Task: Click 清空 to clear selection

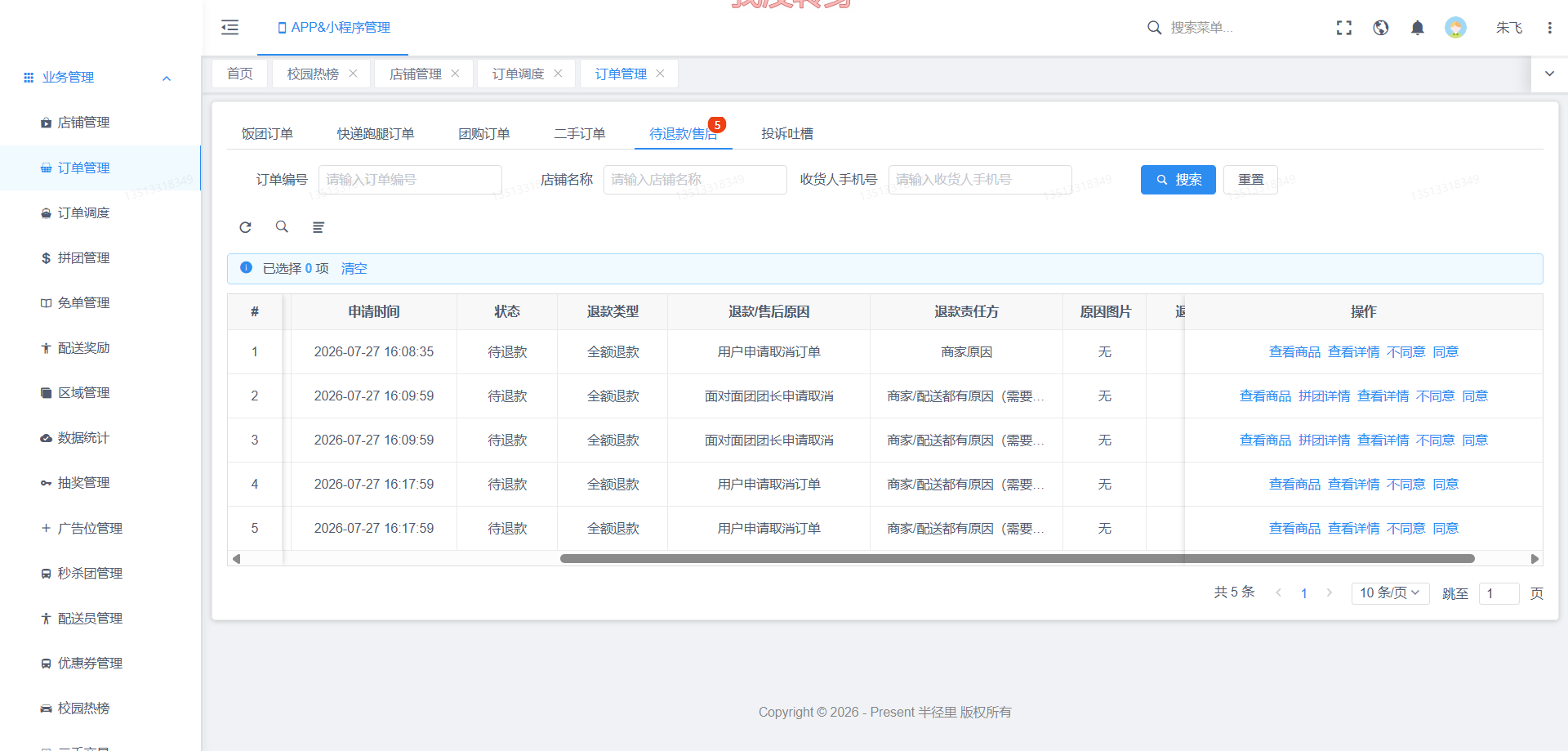Action: 354,268
